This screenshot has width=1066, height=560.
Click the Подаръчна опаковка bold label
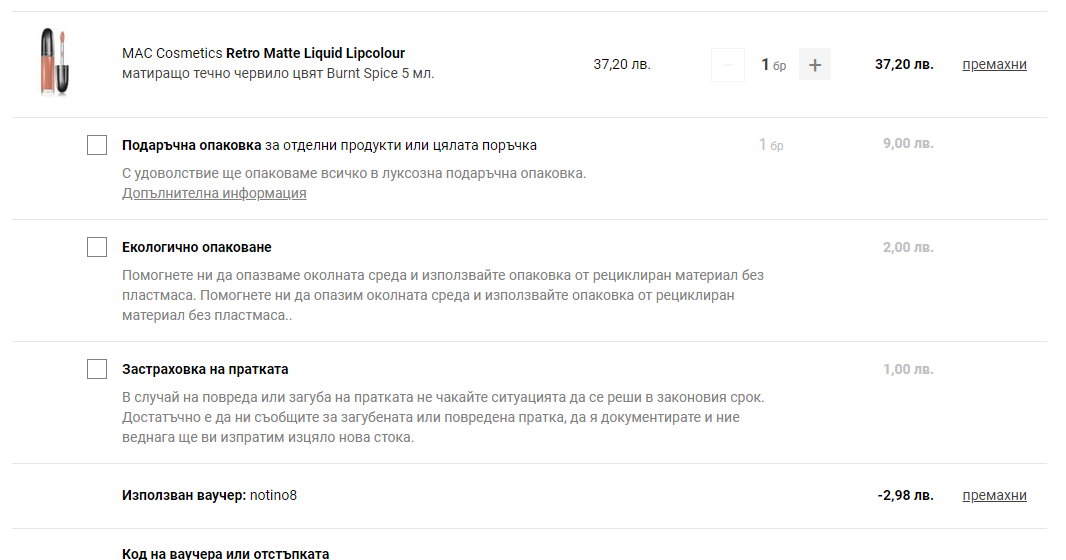point(192,145)
